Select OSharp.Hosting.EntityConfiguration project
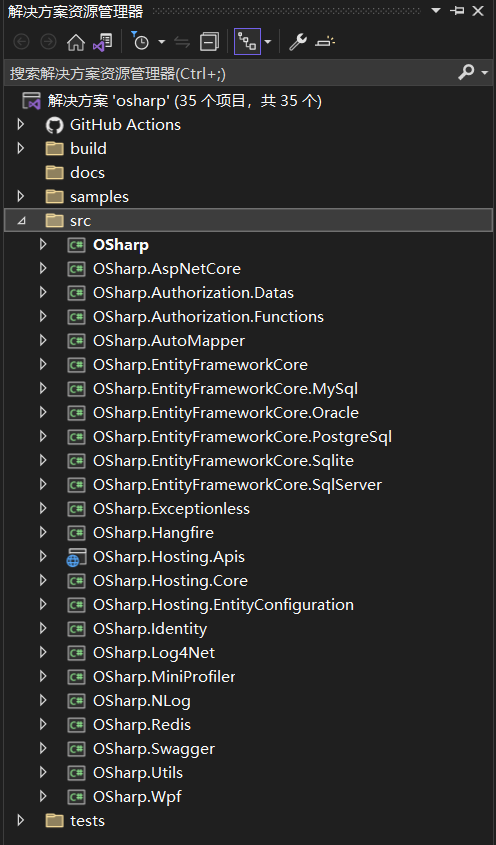The image size is (496, 845). pyautogui.click(x=223, y=605)
